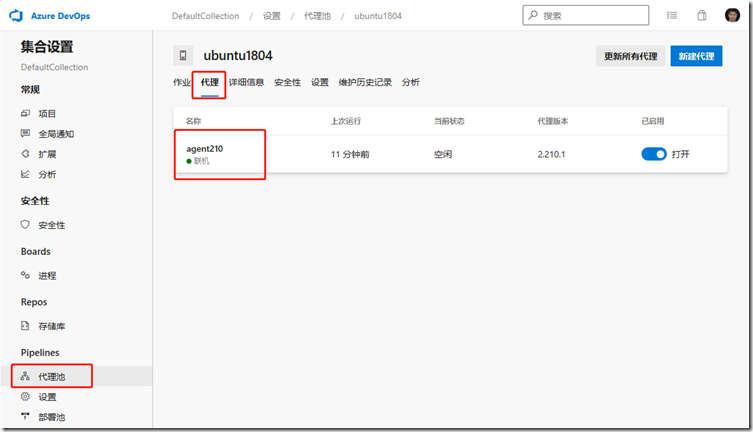Click the 11 分钟前 last run cell
Viewport: 753px width, 432px height.
coord(350,154)
